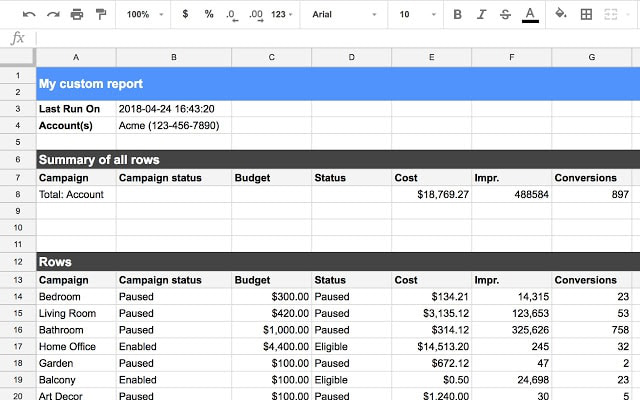640x400 pixels.
Task: Open the 100% zoom dropdown
Action: click(x=145, y=15)
